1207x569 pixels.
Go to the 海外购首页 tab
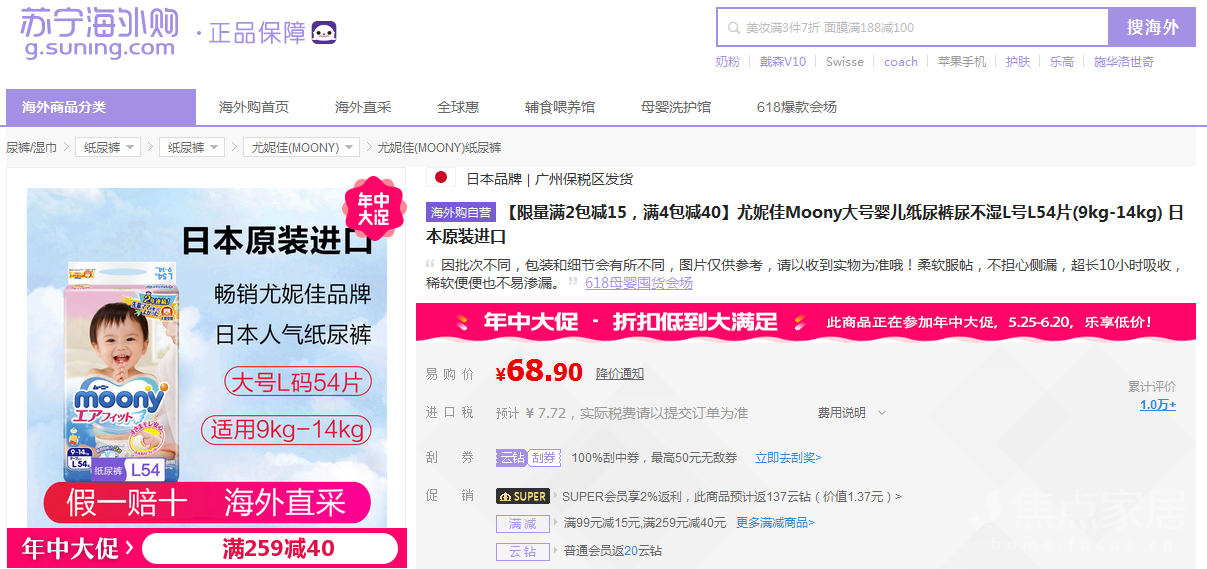254,107
